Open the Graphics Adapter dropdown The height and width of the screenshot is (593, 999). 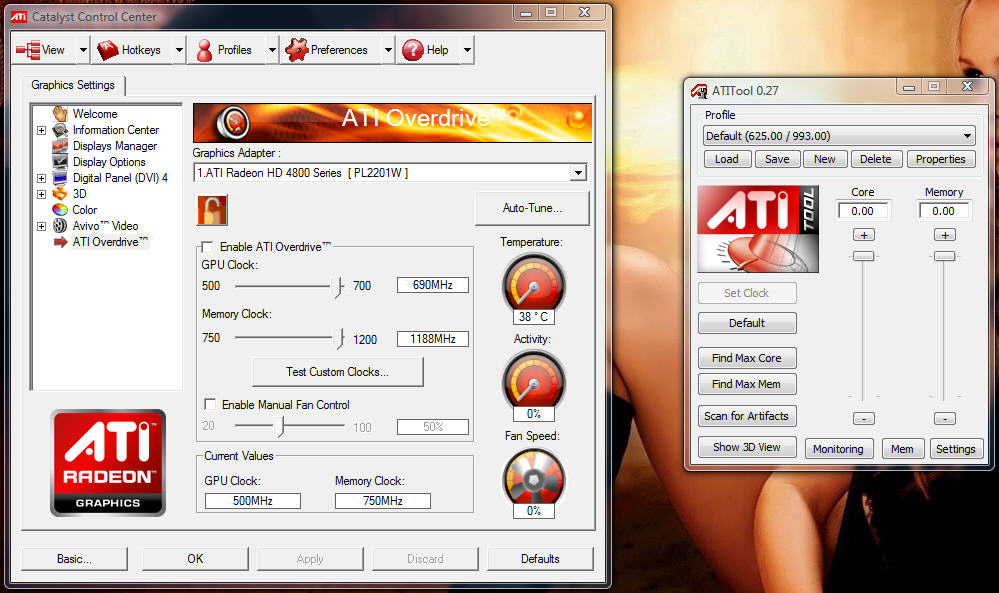tap(578, 173)
